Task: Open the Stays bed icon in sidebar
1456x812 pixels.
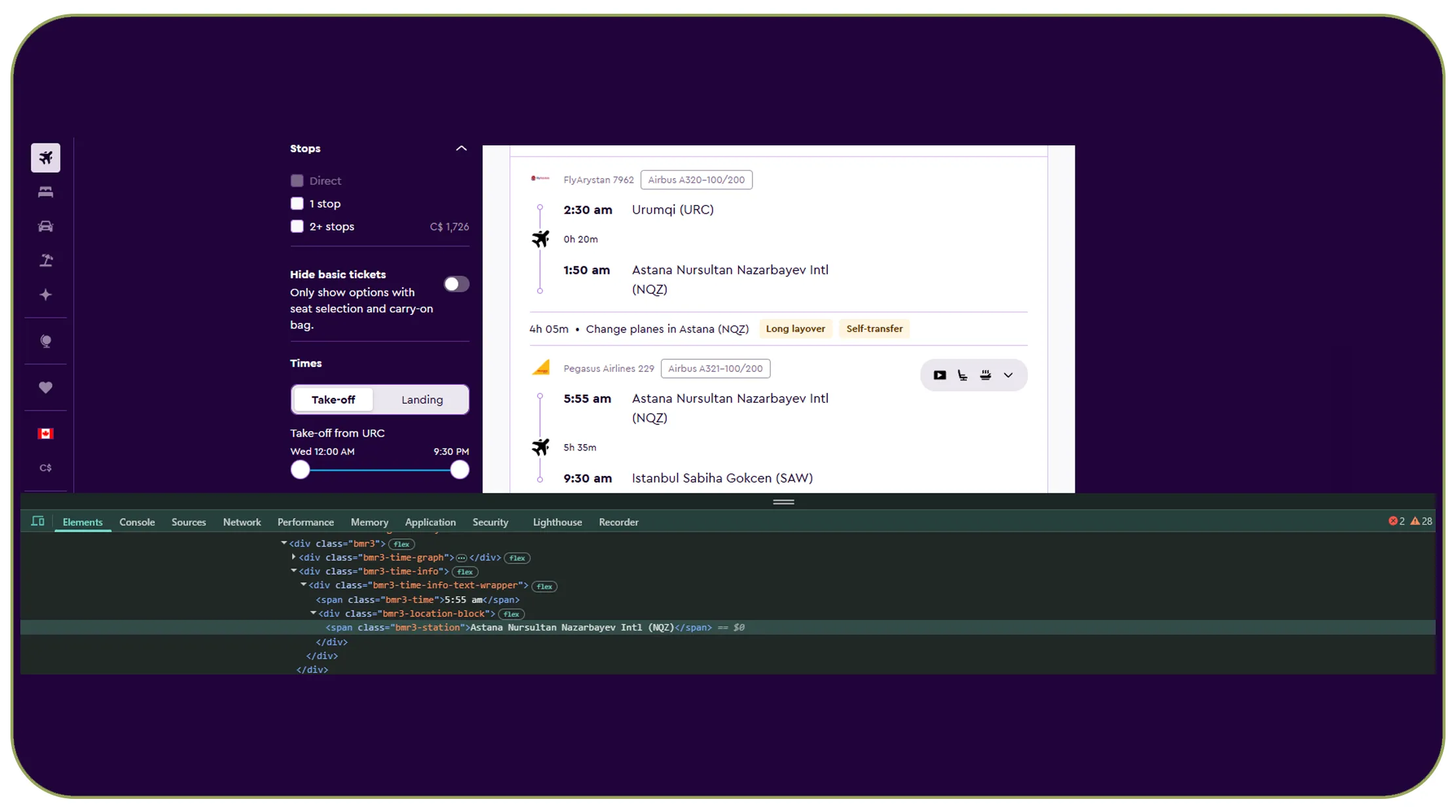Action: [x=45, y=192]
